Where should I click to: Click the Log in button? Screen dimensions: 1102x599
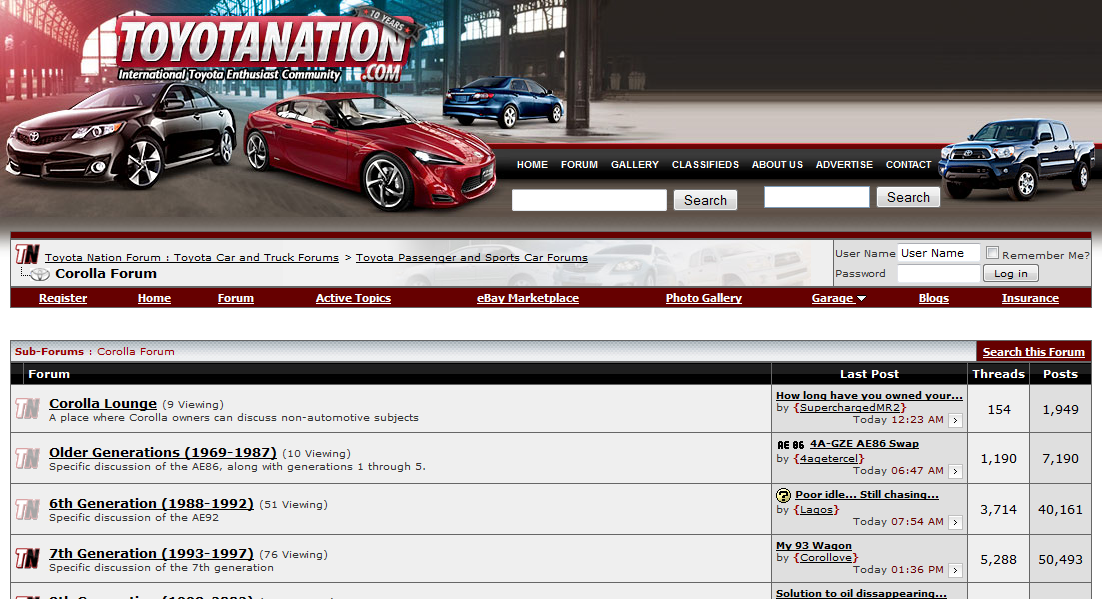click(x=1011, y=273)
